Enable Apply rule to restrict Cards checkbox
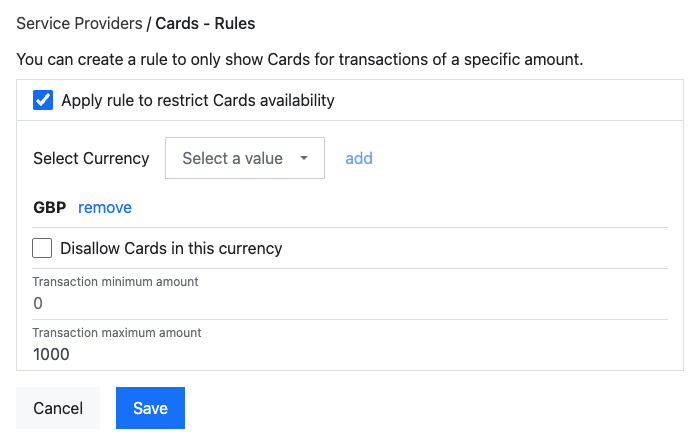 [x=43, y=100]
